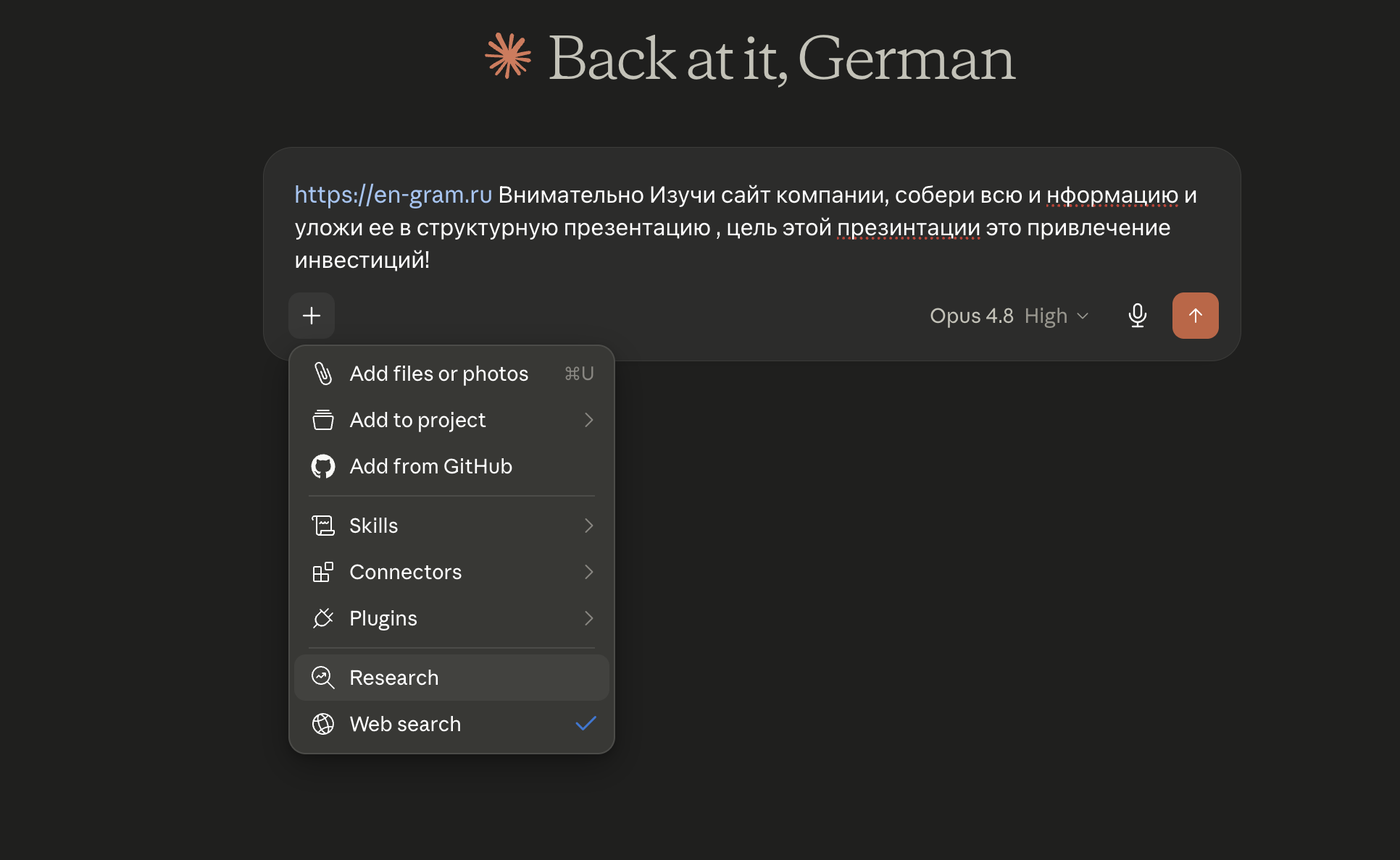Choose Add files or photos
1400x860 pixels.
click(x=452, y=374)
